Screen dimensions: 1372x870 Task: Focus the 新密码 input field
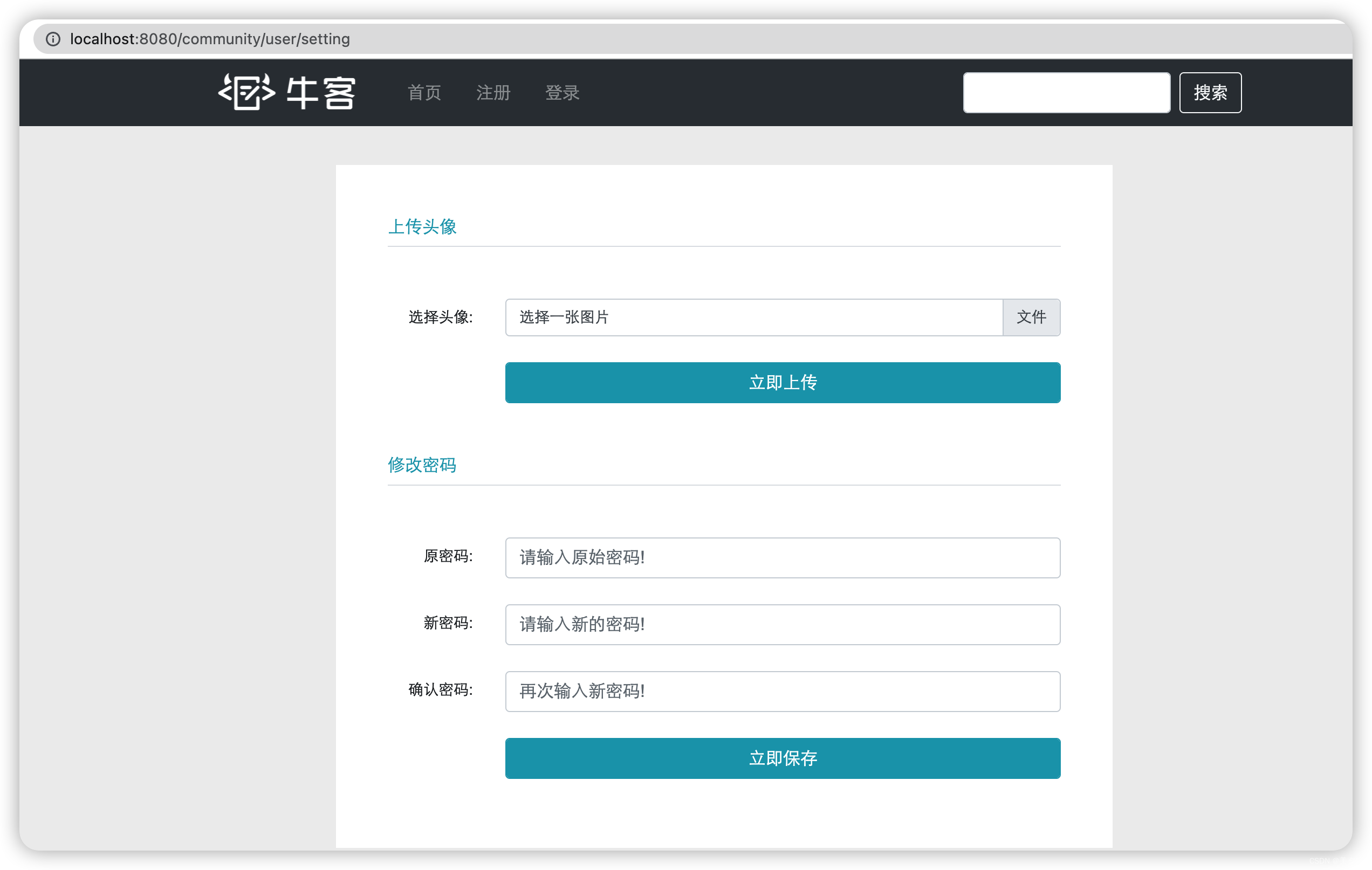click(783, 625)
